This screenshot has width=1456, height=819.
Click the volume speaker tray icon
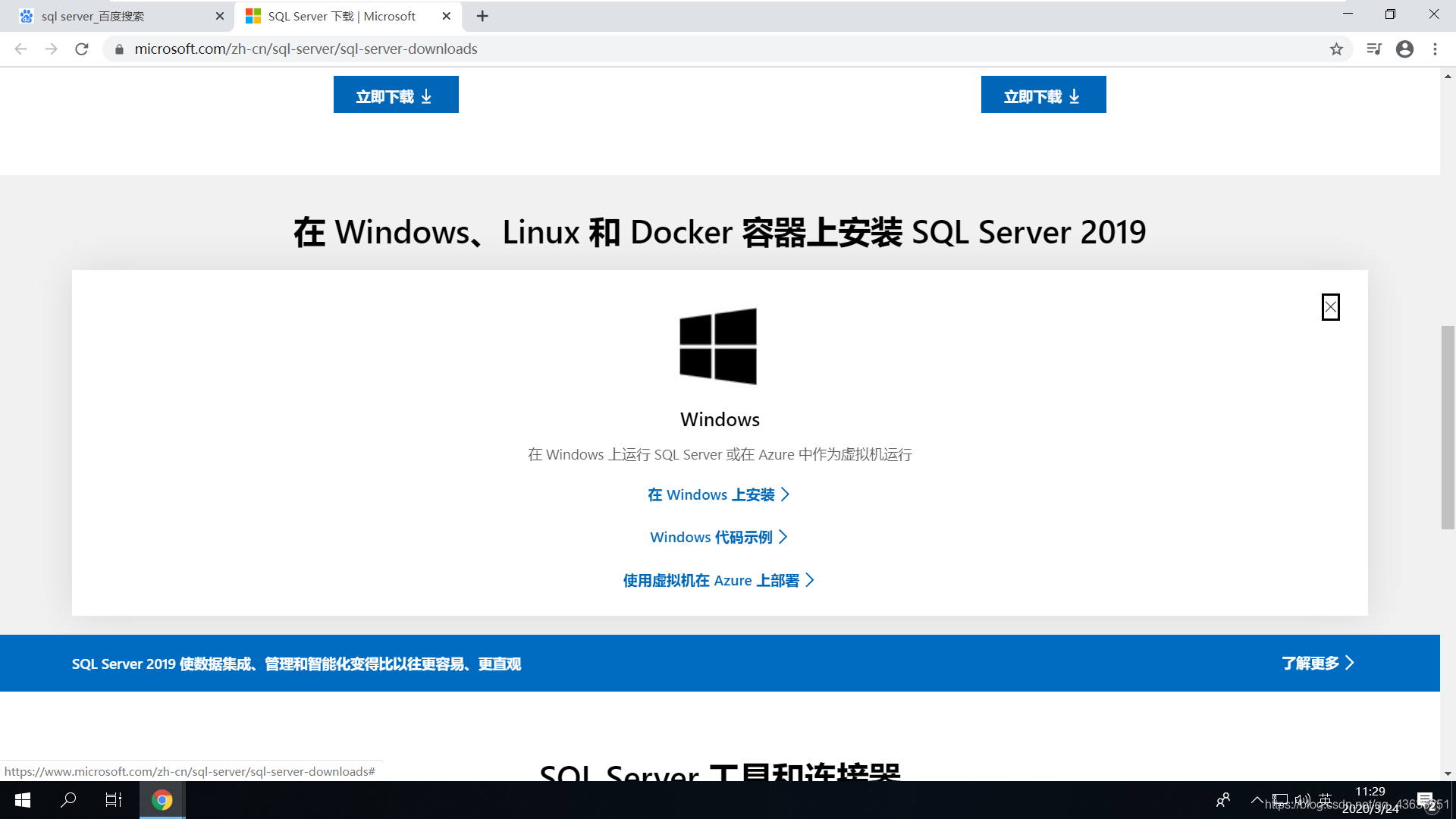coord(1303,800)
